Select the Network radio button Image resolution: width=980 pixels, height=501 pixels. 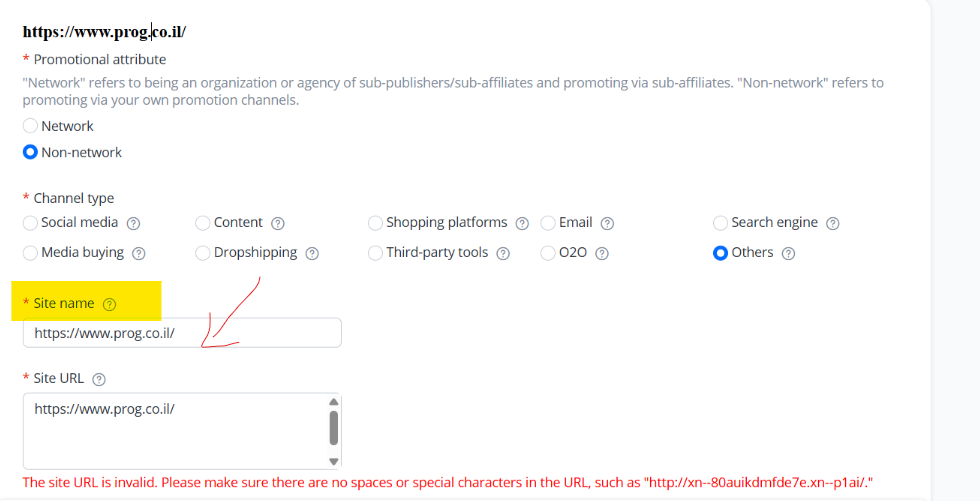(31, 126)
